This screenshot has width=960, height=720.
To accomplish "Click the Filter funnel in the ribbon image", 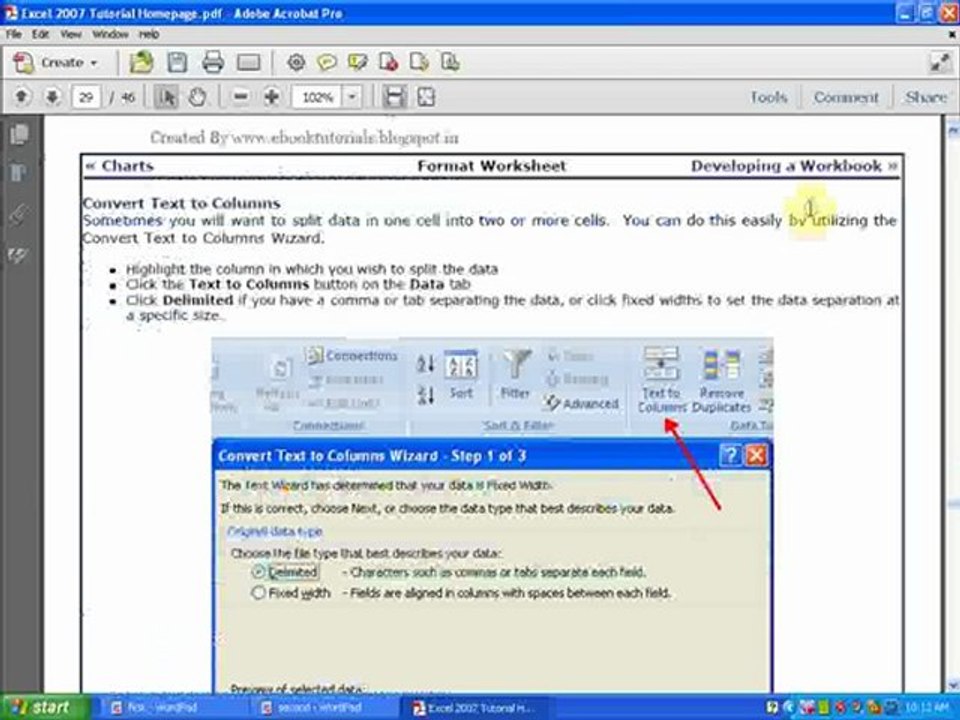I will tap(516, 373).
